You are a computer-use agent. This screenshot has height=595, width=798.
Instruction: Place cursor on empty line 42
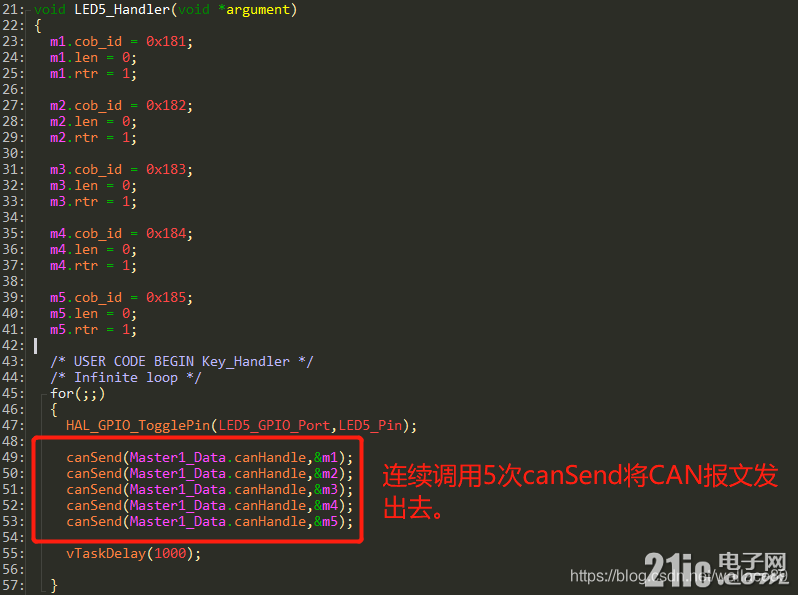[36, 346]
